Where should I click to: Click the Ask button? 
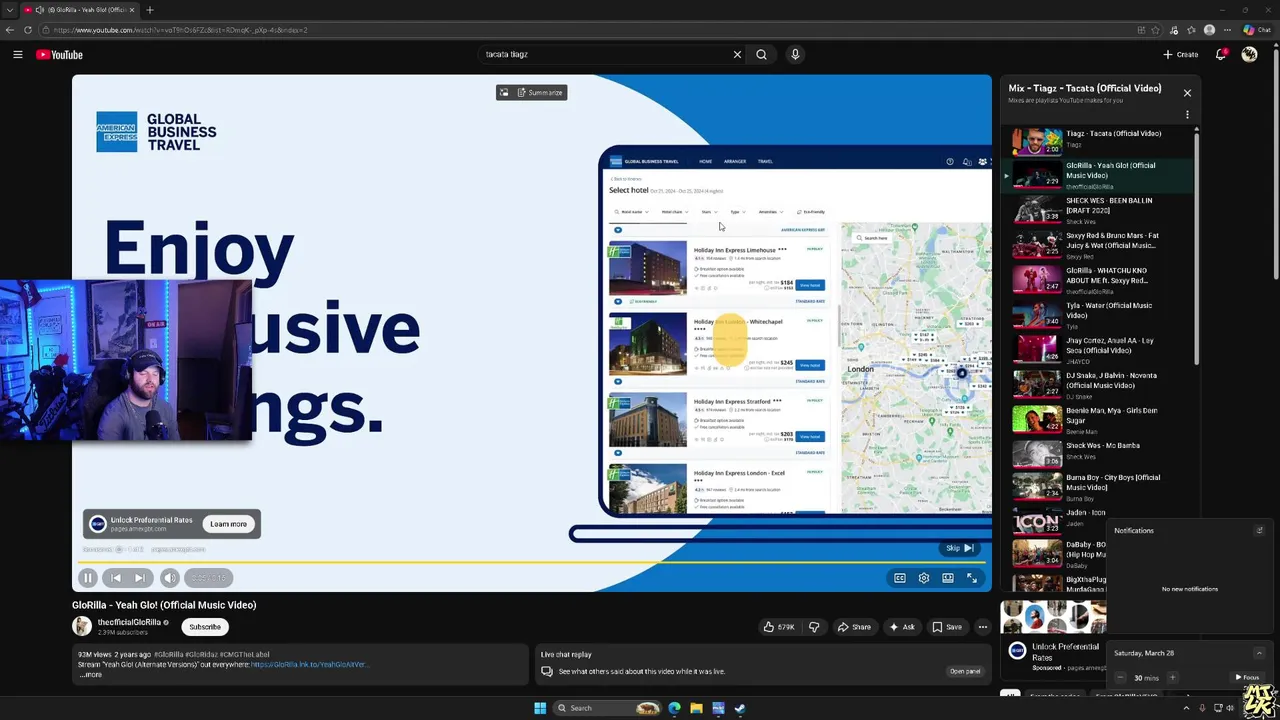pos(902,627)
